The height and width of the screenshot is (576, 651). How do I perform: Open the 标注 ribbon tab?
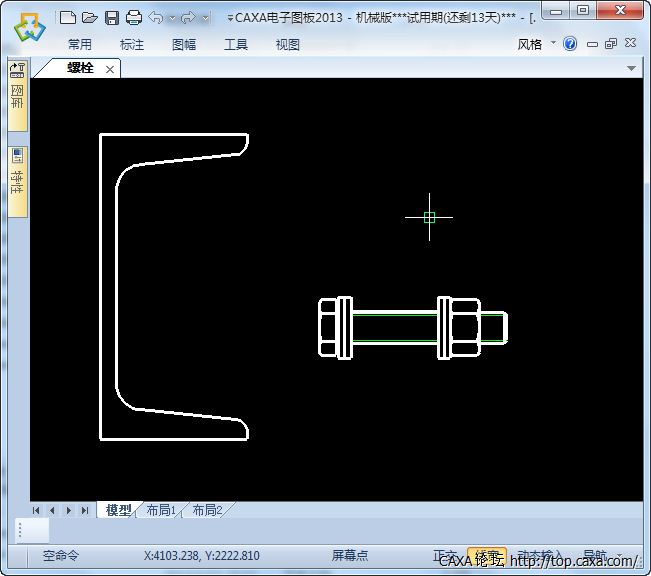coord(132,45)
